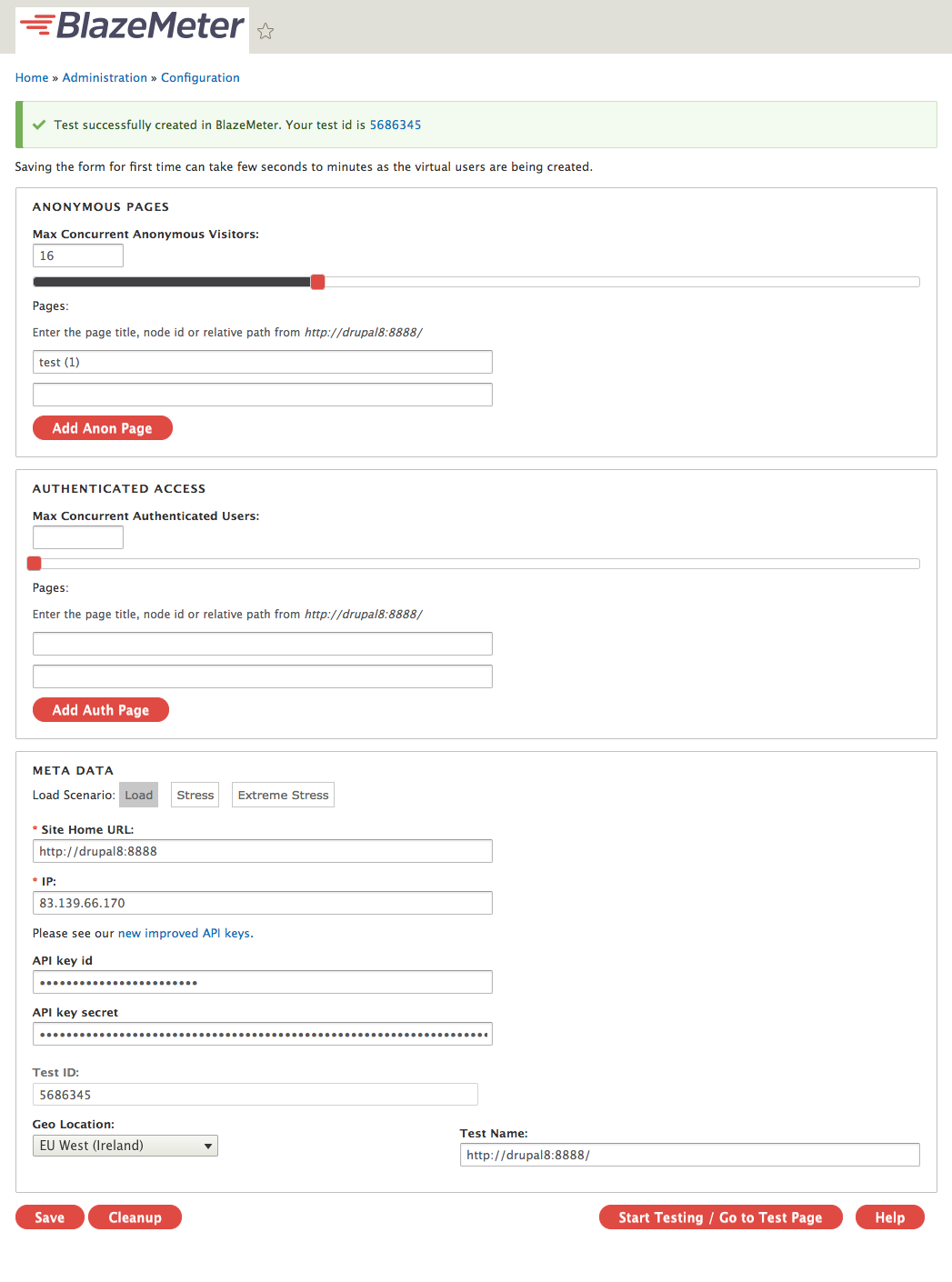Click the Save button

(x=50, y=1217)
